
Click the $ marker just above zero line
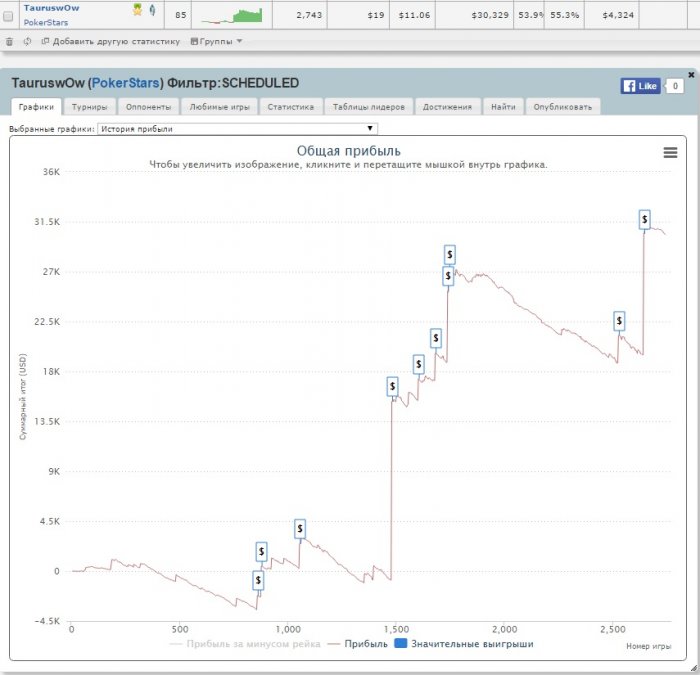click(x=261, y=551)
